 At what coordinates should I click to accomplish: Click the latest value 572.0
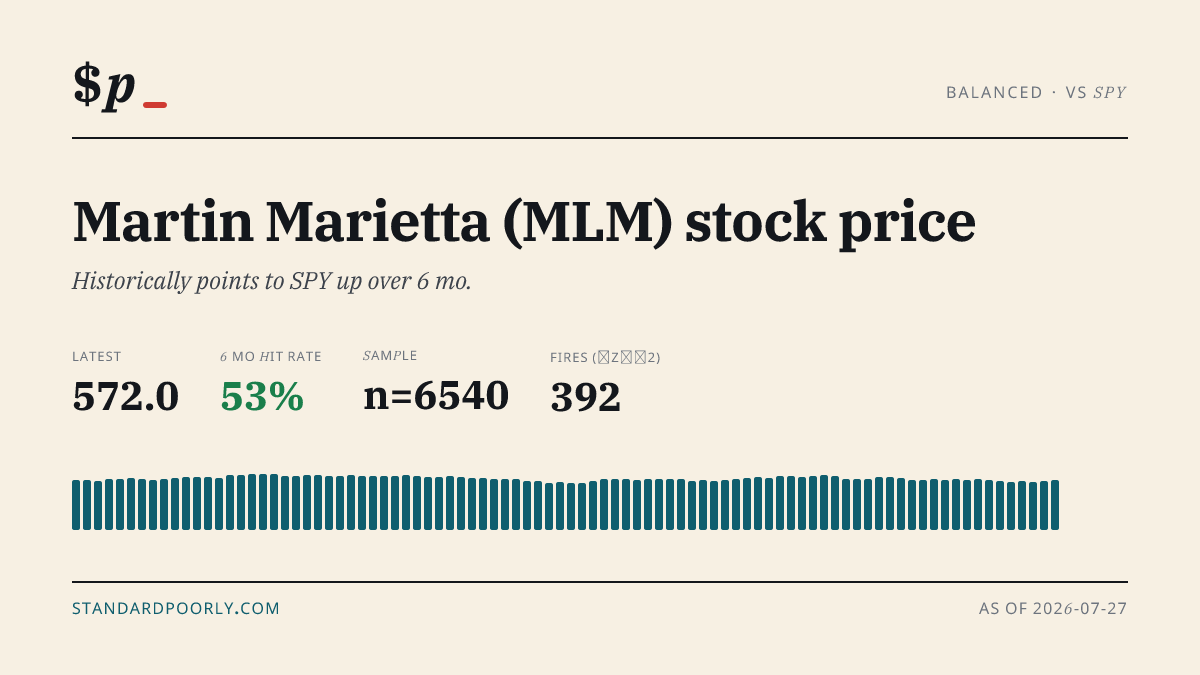pos(126,397)
